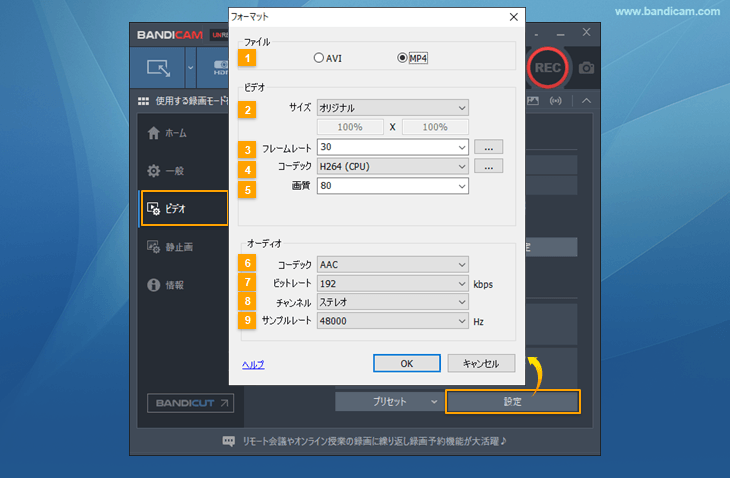The image size is (730, 478).
Task: Start recording with the REC button
Action: pyautogui.click(x=548, y=68)
